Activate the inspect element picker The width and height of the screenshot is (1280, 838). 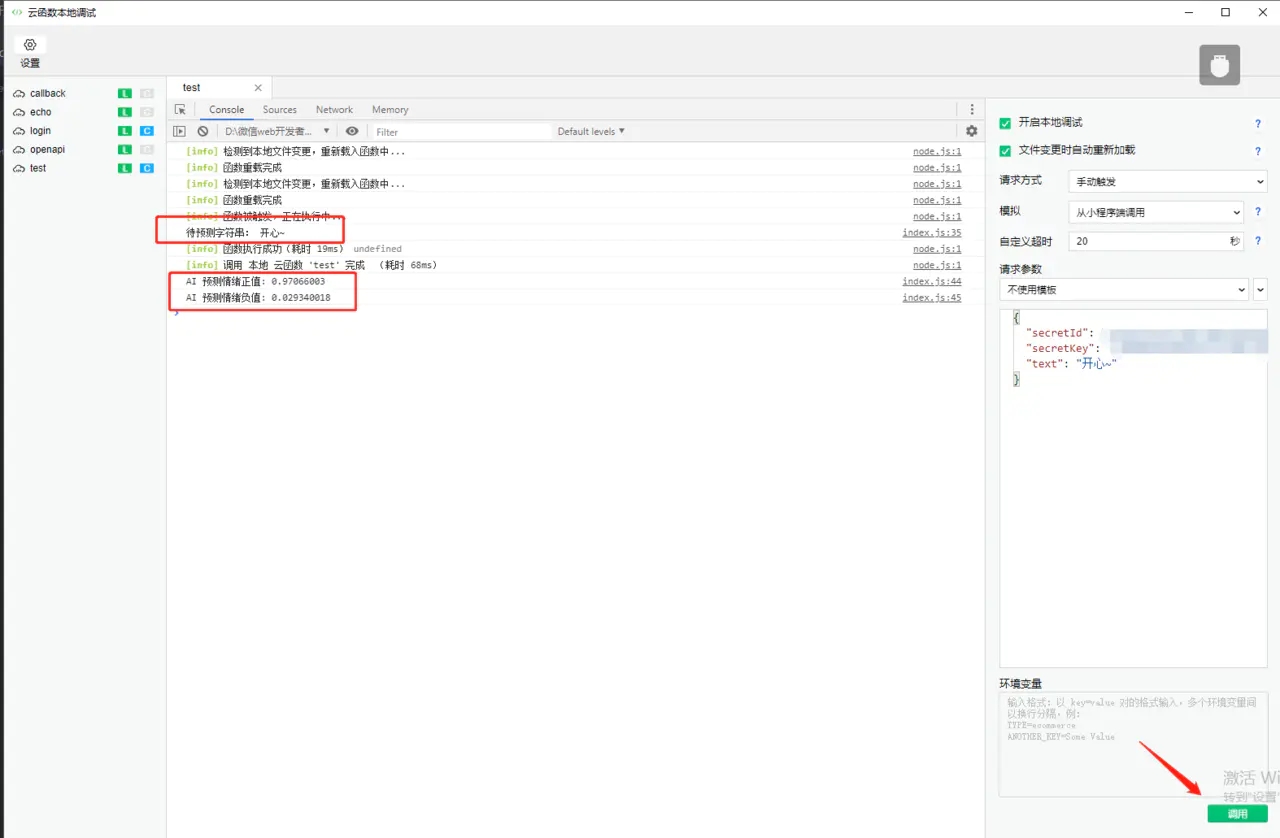coord(180,110)
